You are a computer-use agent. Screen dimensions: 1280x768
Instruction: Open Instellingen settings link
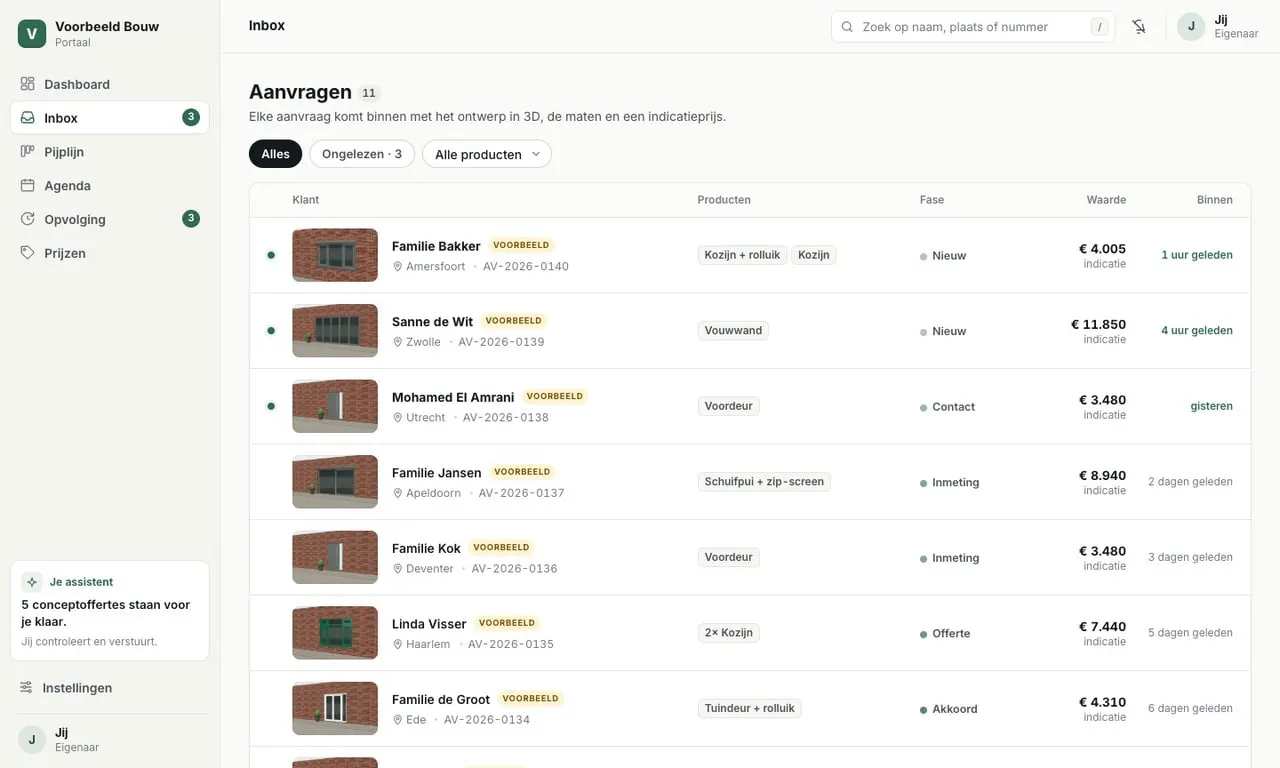click(110, 688)
